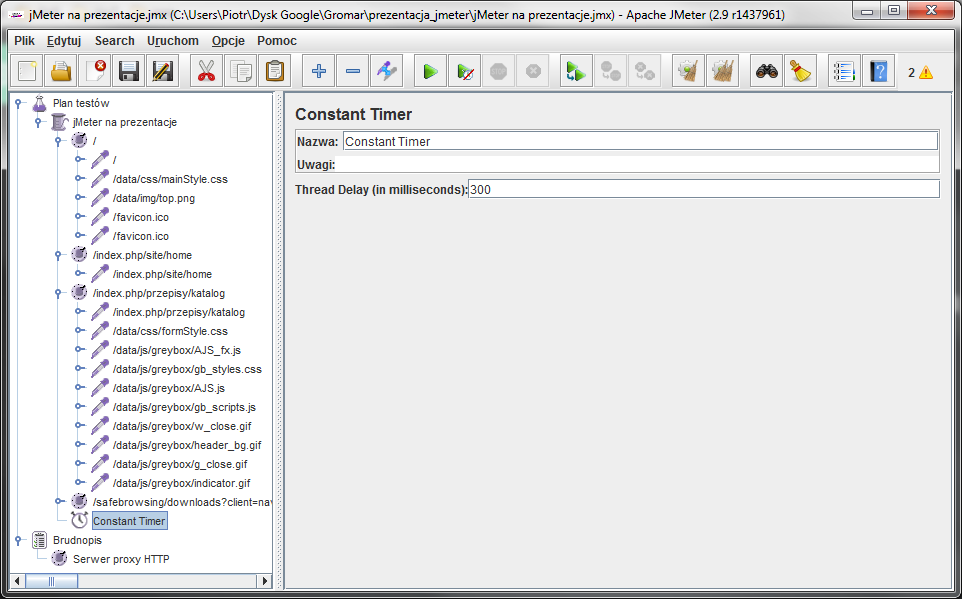
Task: Click tree panel horizontal scrollbar right arrow
Action: coord(265,581)
